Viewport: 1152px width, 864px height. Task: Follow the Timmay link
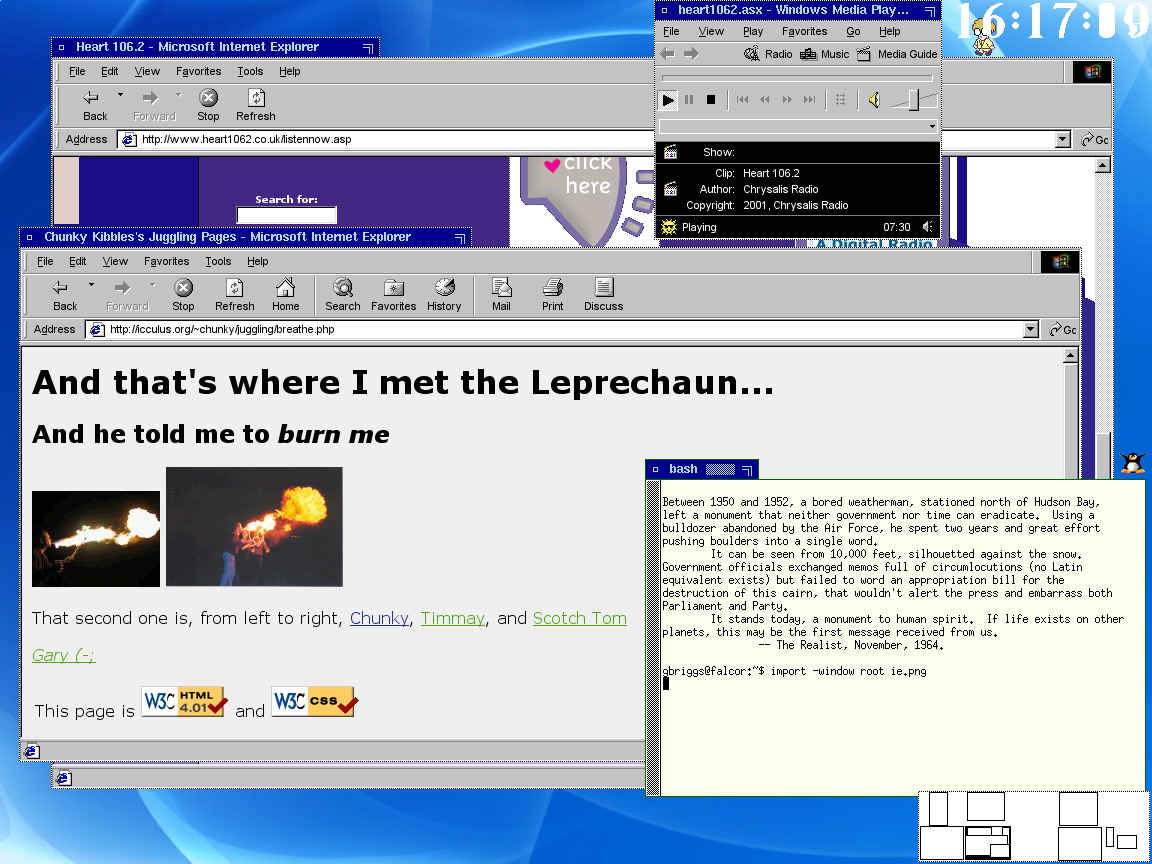[x=453, y=619]
